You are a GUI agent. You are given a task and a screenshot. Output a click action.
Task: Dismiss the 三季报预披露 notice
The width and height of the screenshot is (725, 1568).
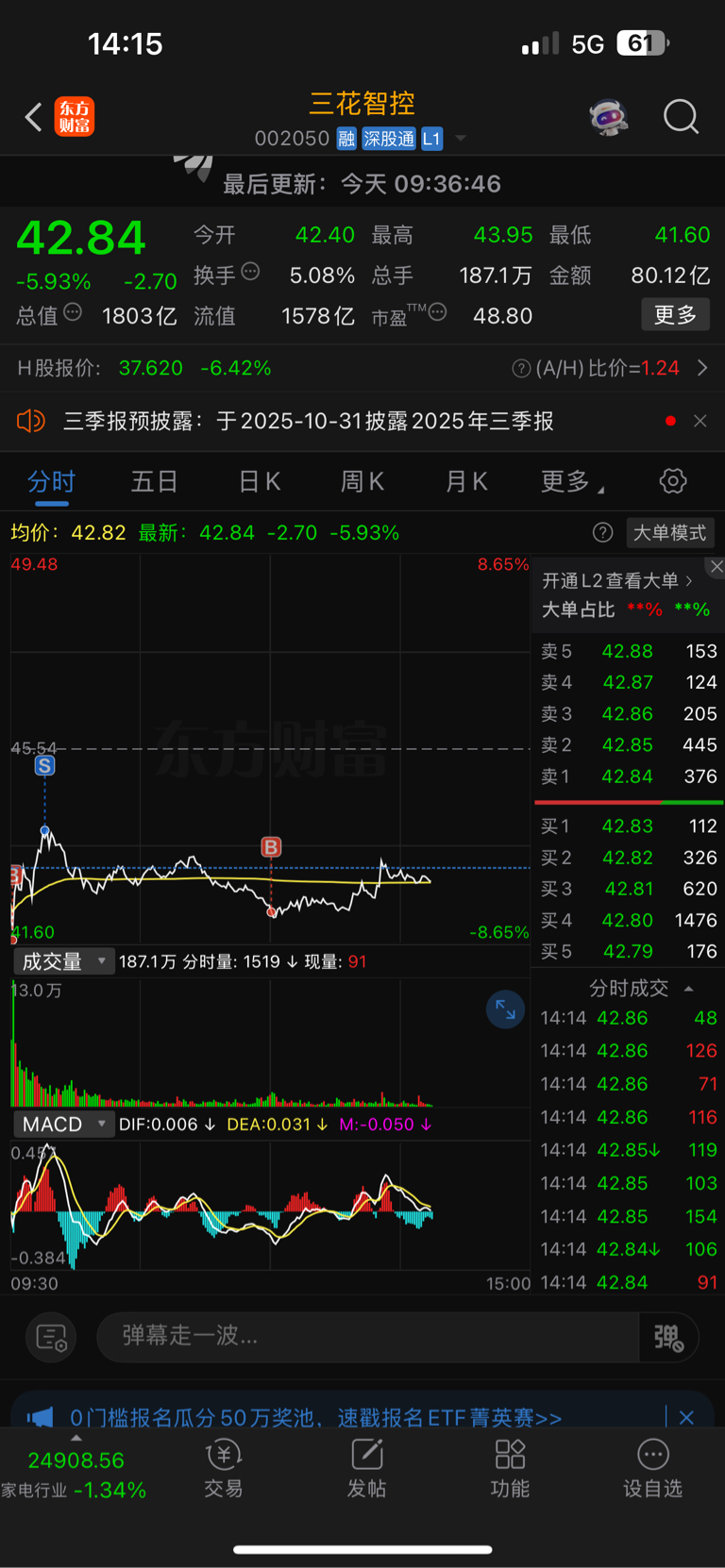700,421
